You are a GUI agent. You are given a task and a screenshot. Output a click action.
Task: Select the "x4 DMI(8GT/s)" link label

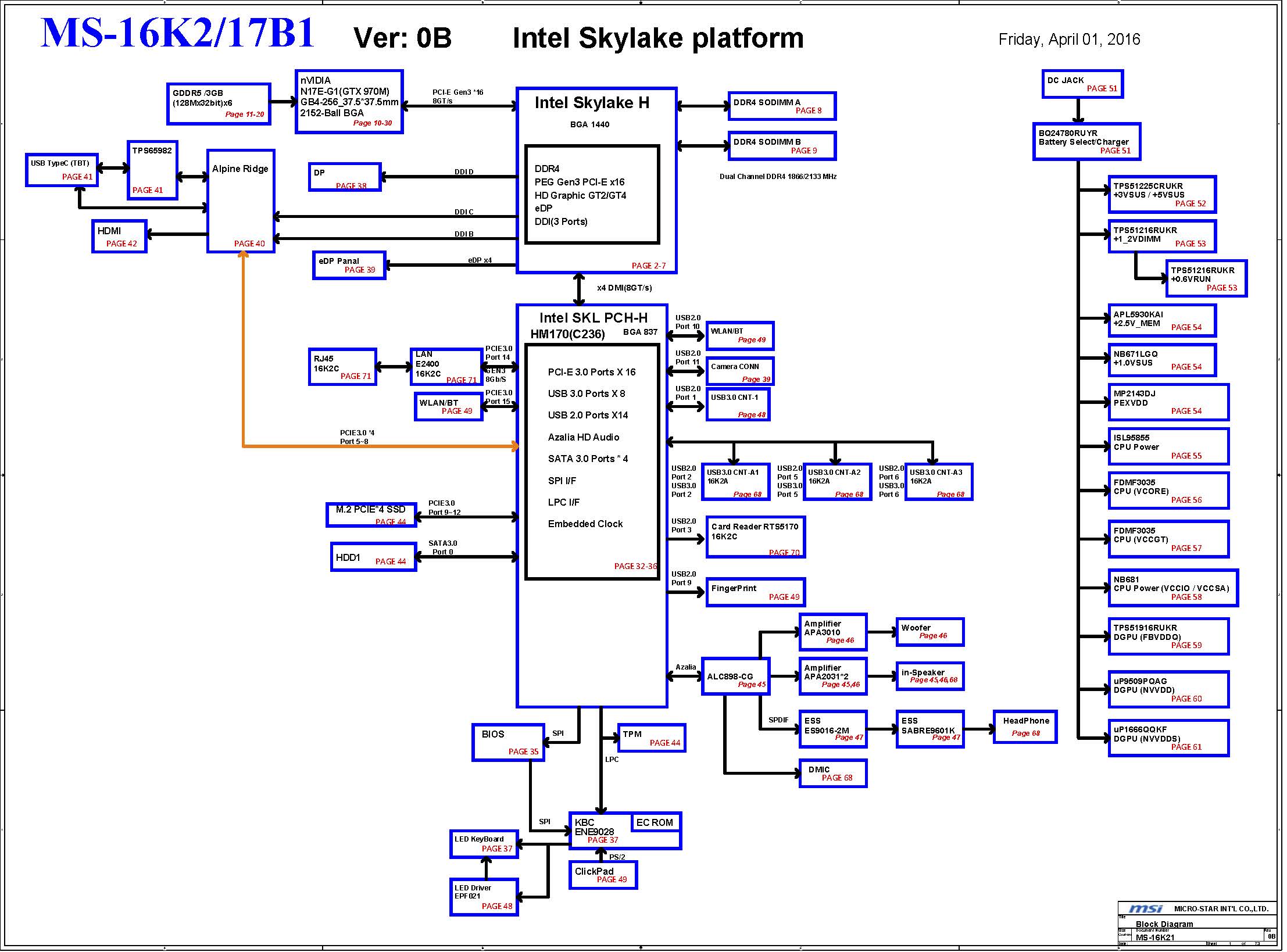pos(624,288)
